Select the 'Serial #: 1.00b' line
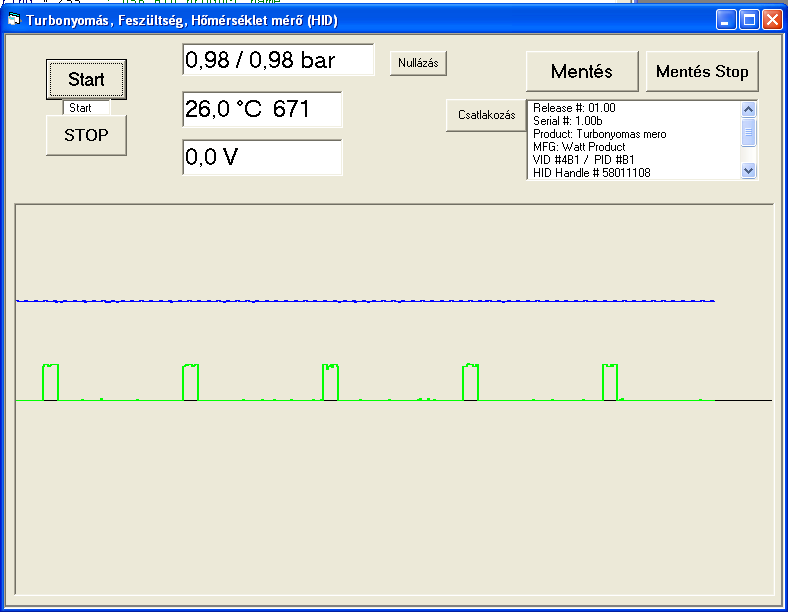This screenshot has height=612, width=788. [567, 121]
